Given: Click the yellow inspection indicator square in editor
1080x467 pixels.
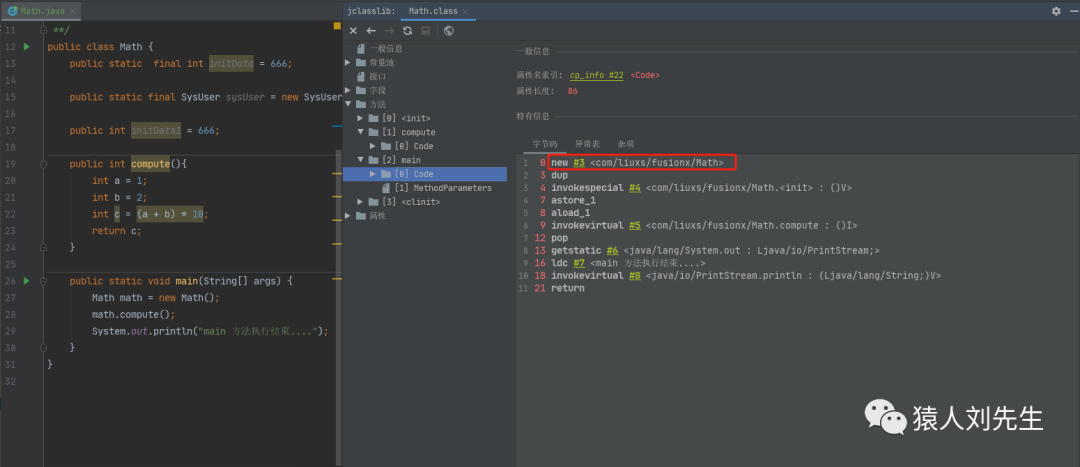Looking at the screenshot, I should 338,26.
